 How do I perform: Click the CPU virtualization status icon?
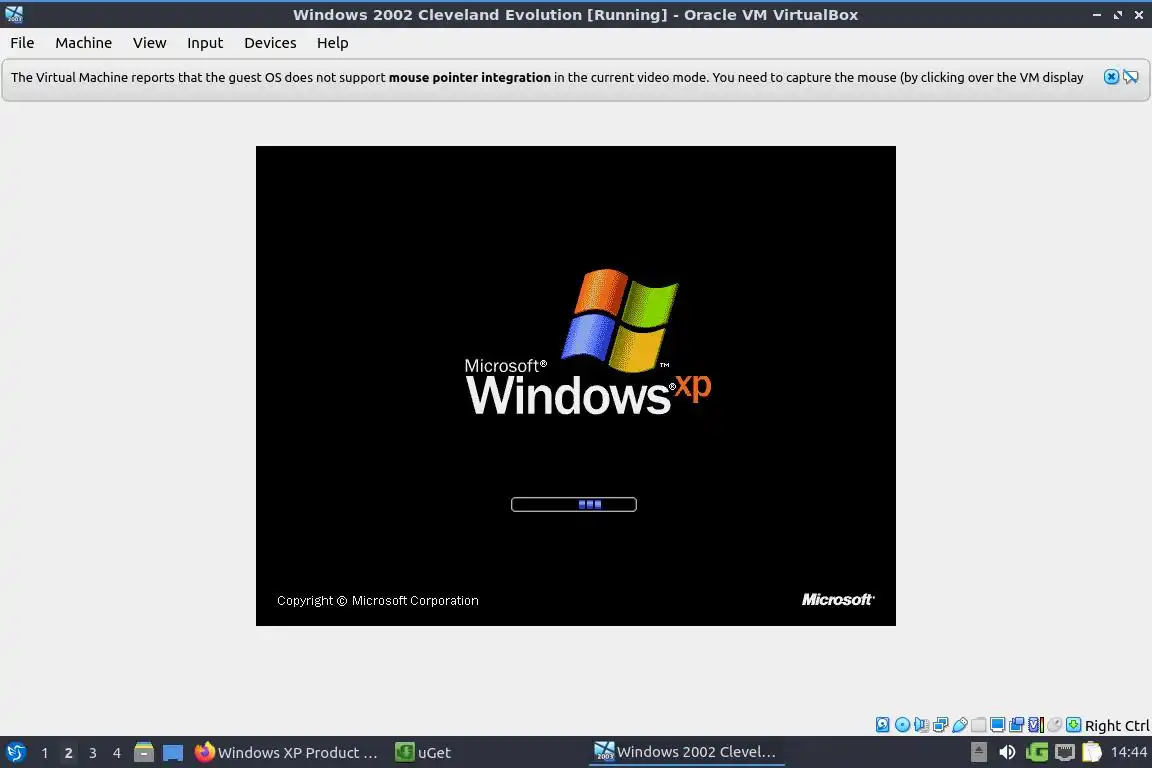pyautogui.click(x=1036, y=725)
